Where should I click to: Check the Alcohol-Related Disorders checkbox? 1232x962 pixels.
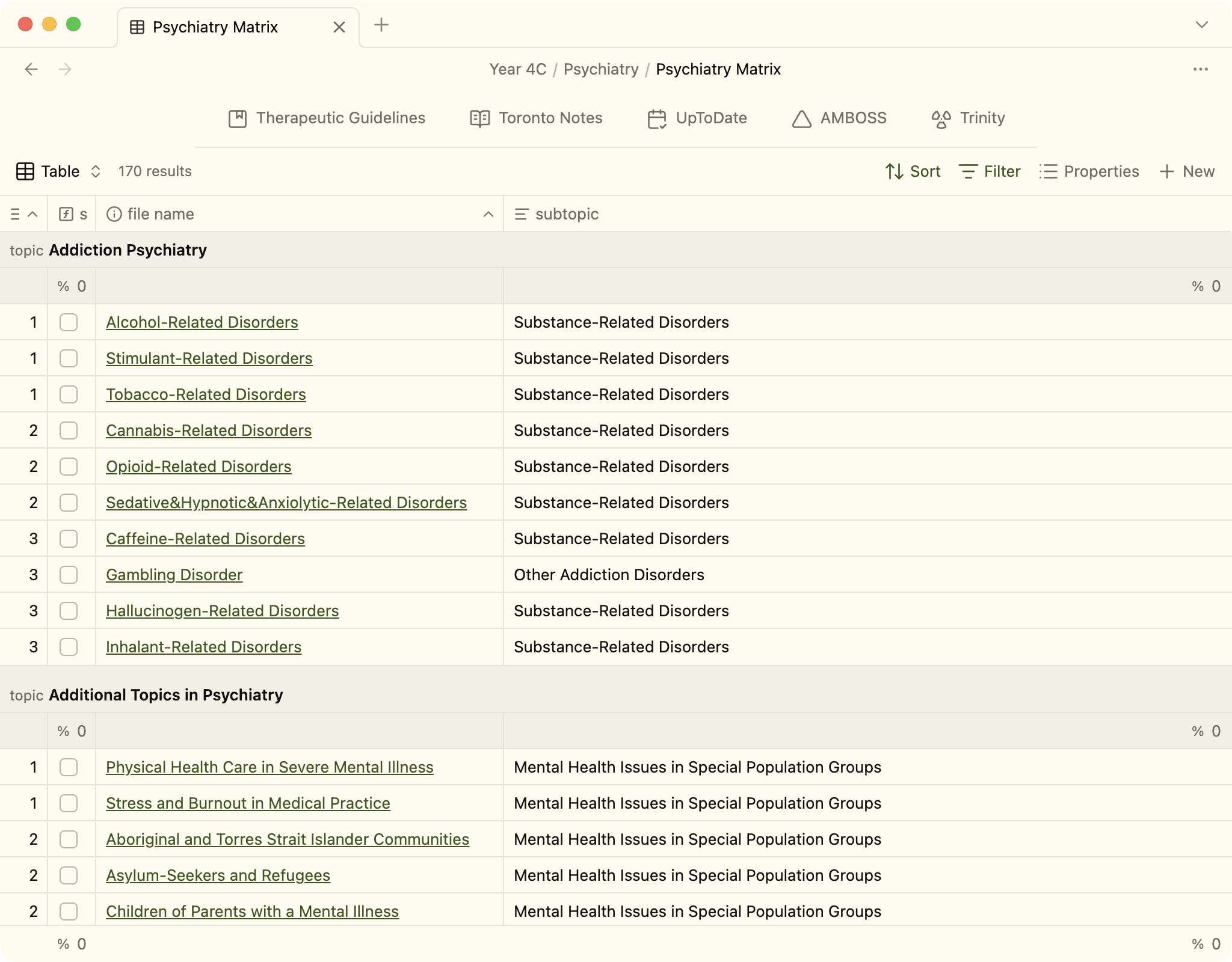69,322
